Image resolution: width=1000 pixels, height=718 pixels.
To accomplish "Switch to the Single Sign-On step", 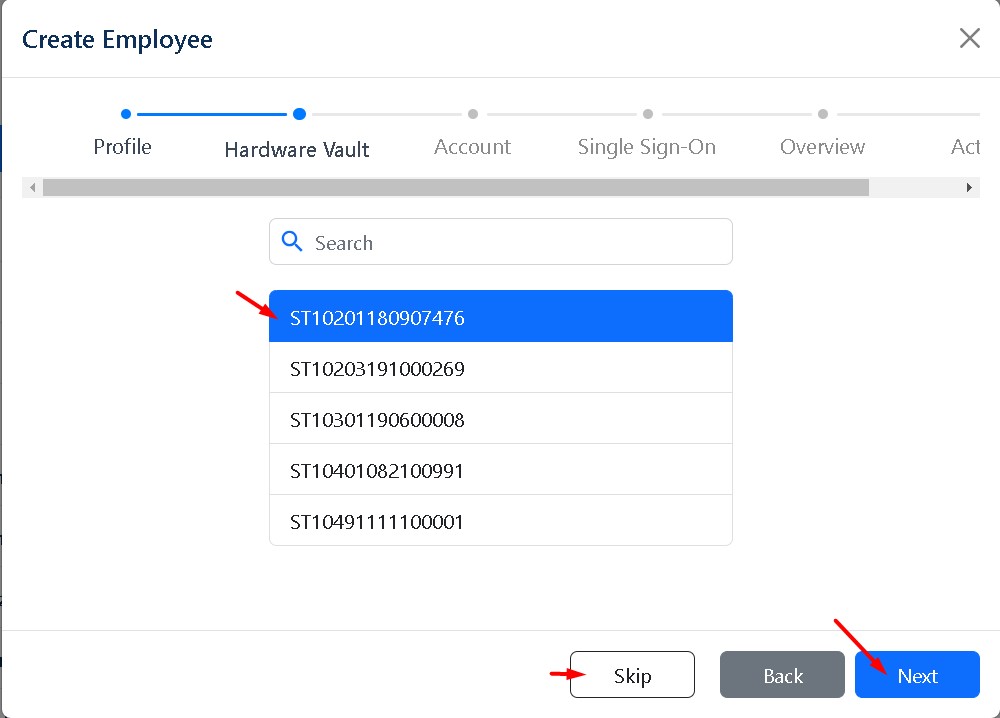I will coord(646,147).
